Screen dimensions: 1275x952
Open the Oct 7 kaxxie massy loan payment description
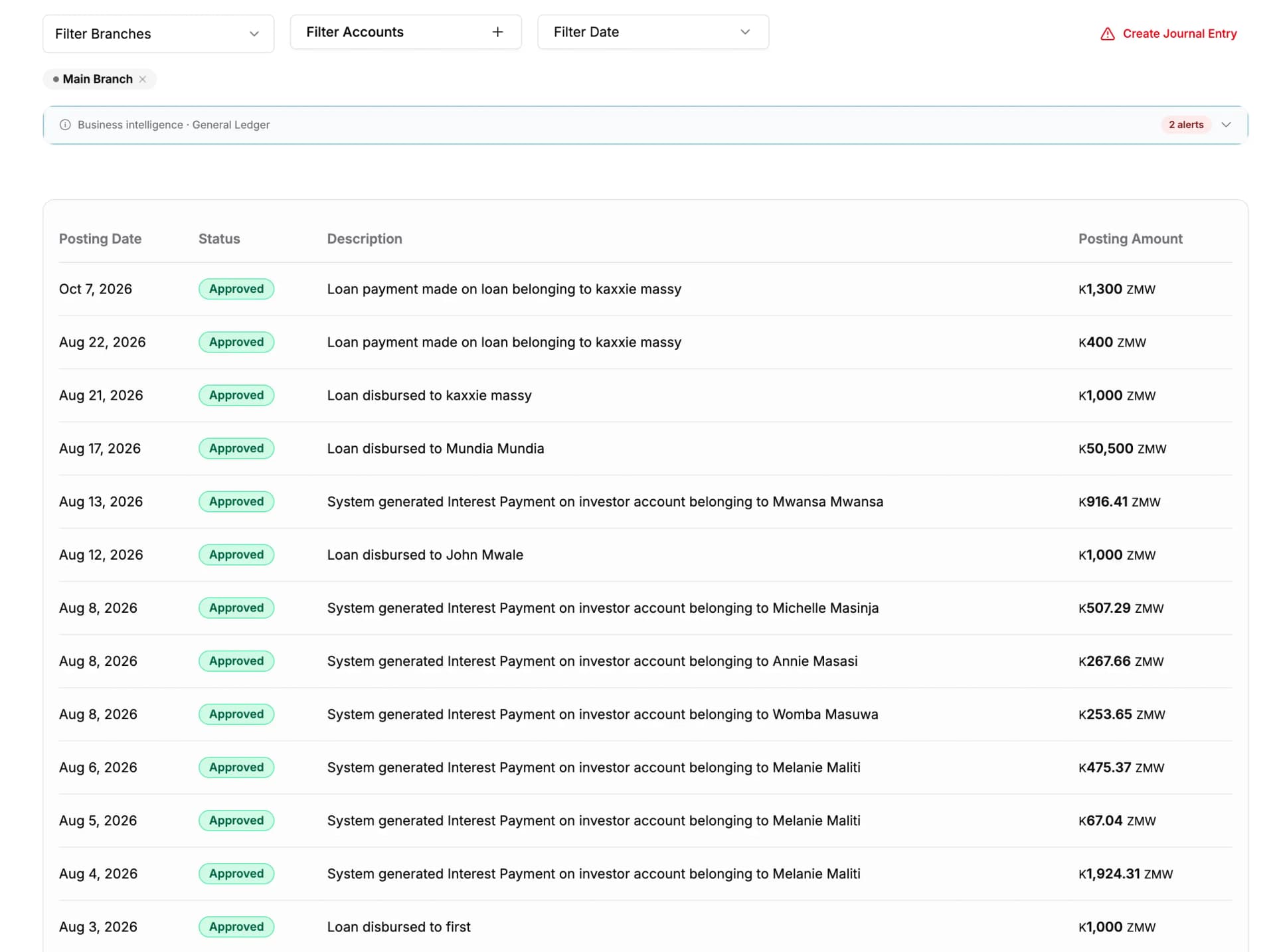click(504, 289)
